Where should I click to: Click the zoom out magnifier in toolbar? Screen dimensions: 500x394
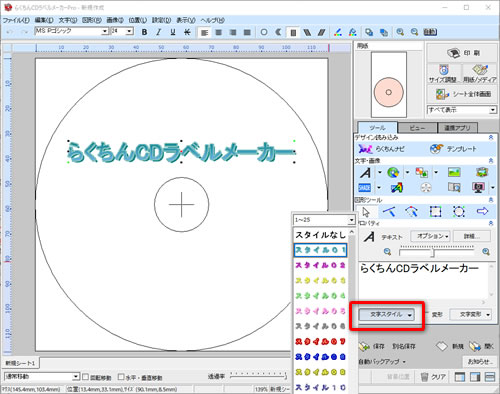point(414,32)
